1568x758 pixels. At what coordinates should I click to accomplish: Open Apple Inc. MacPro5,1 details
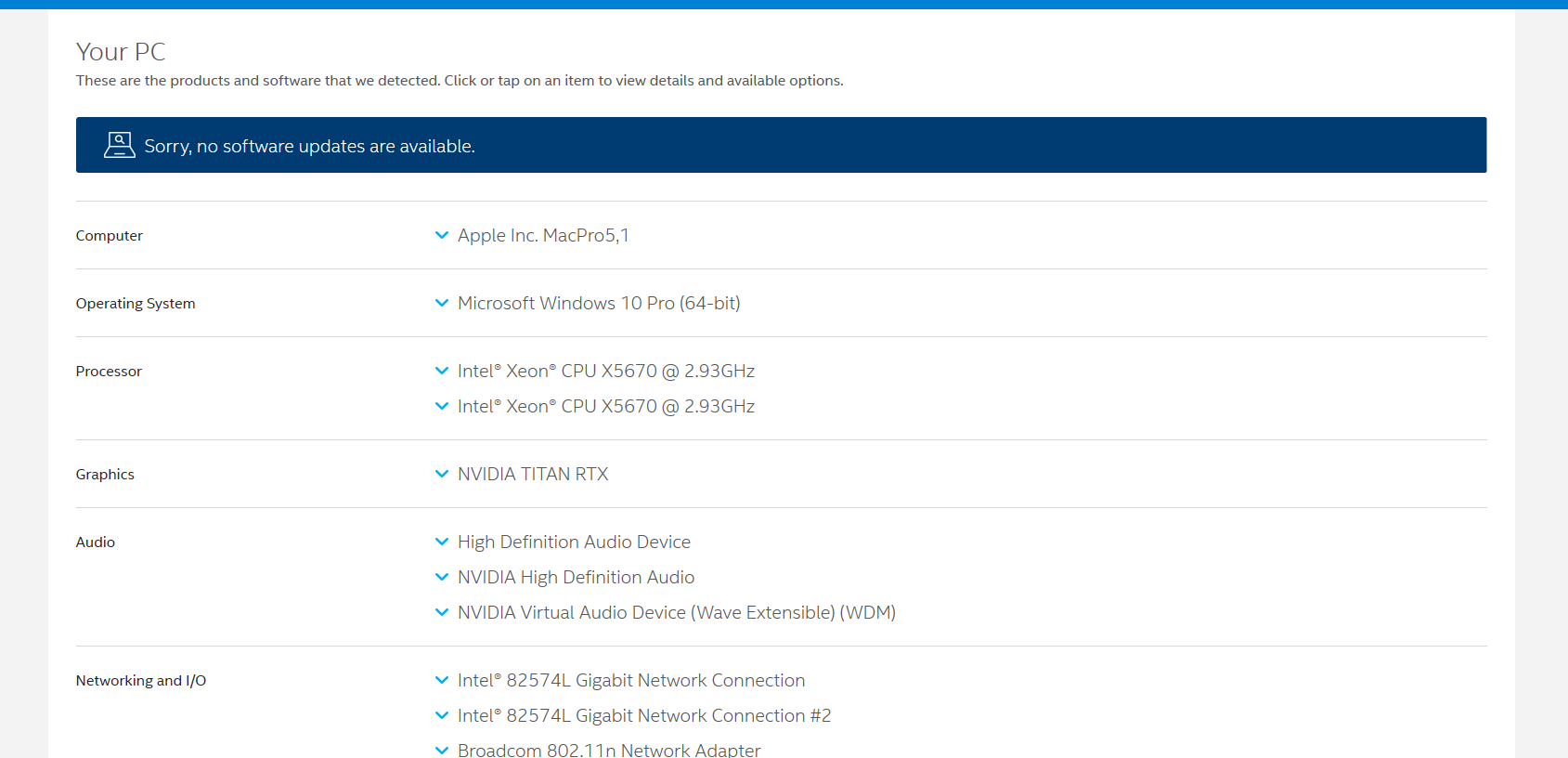coord(543,235)
